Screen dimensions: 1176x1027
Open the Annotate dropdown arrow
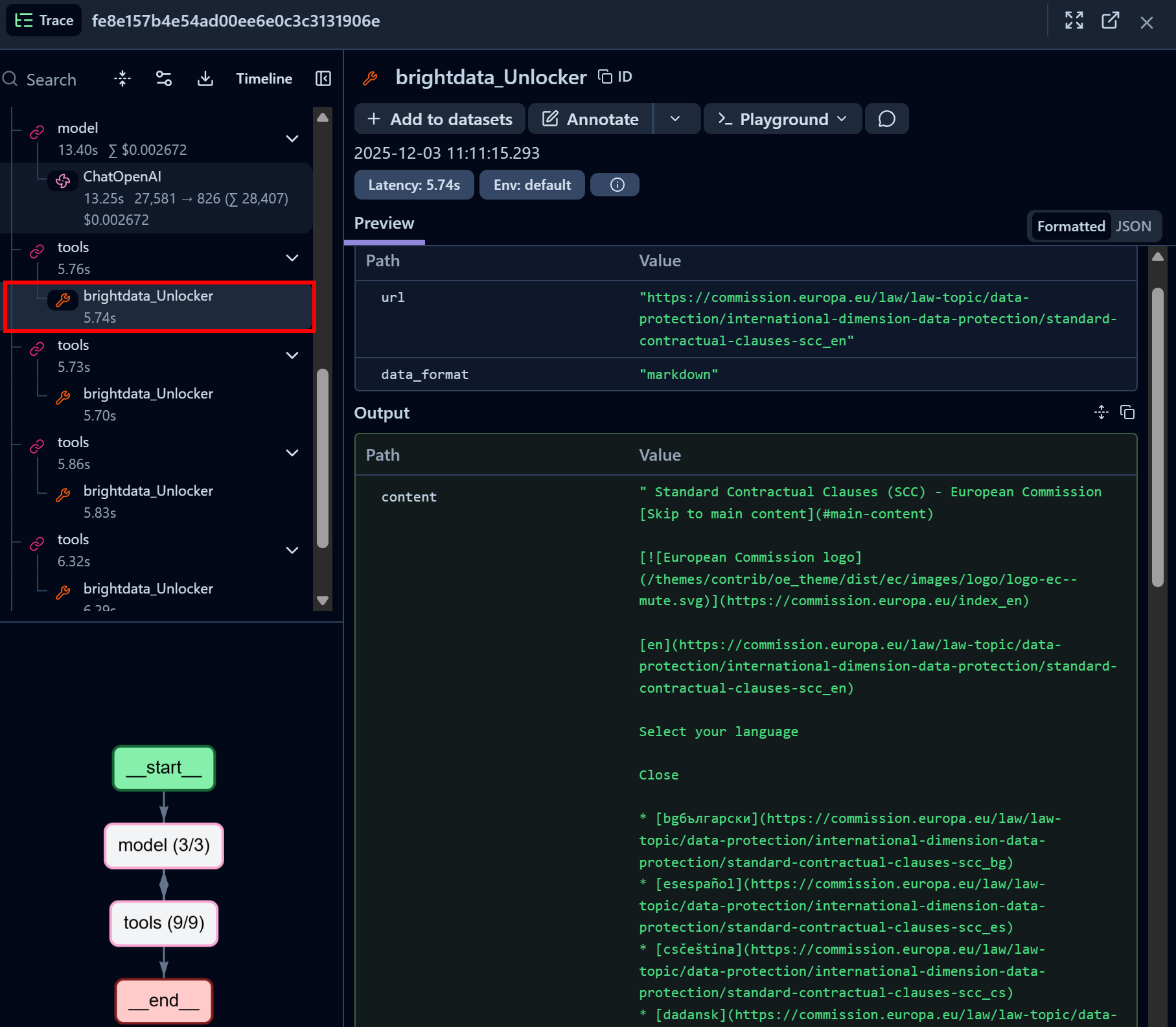click(x=676, y=119)
